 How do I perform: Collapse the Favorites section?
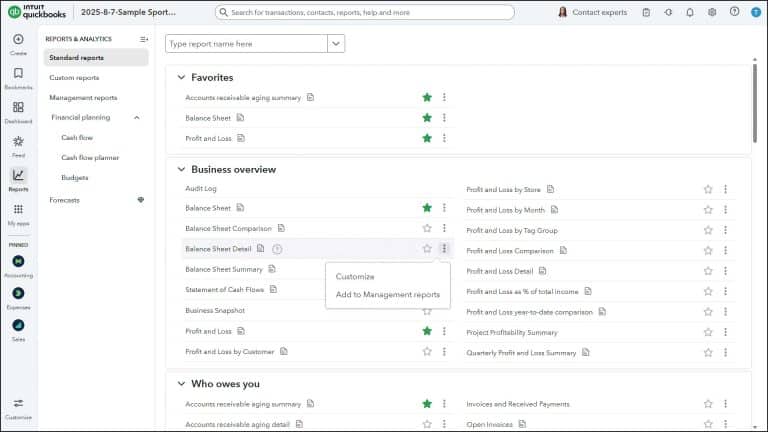point(181,77)
